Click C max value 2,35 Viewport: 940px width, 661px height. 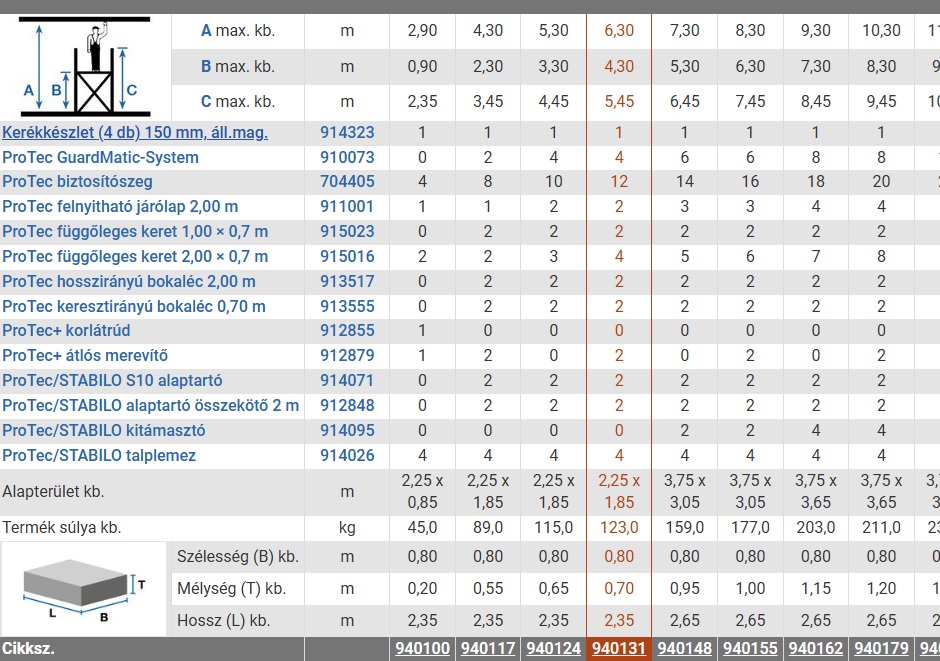click(x=422, y=102)
